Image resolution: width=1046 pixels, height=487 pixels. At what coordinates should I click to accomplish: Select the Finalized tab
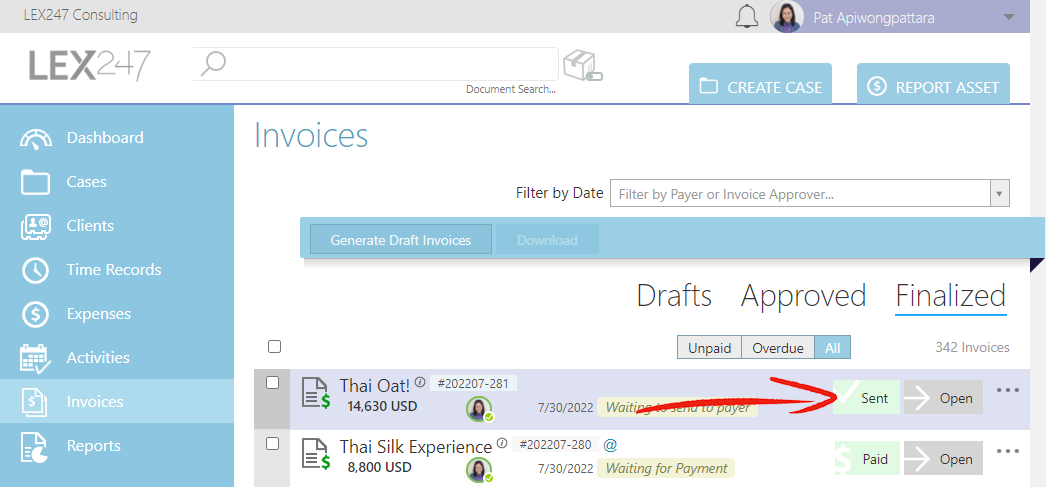[951, 296]
